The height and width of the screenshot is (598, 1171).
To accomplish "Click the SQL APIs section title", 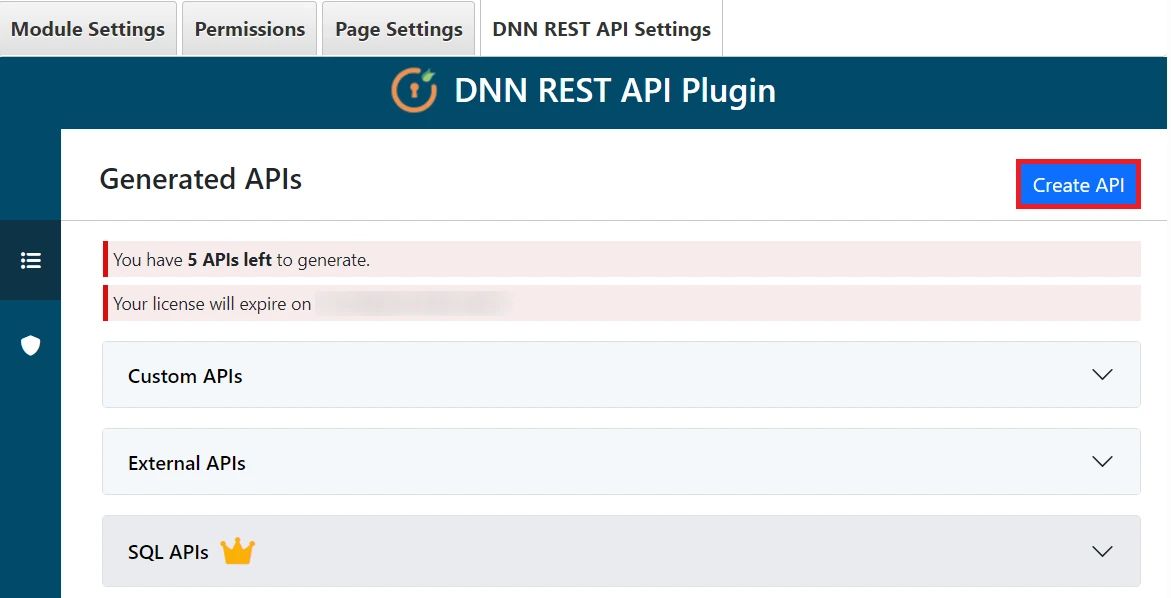I will 168,552.
